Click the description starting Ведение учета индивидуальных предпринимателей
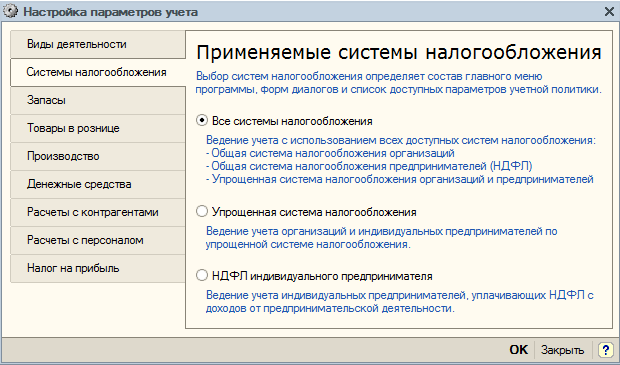620x365 pixels. point(399,302)
